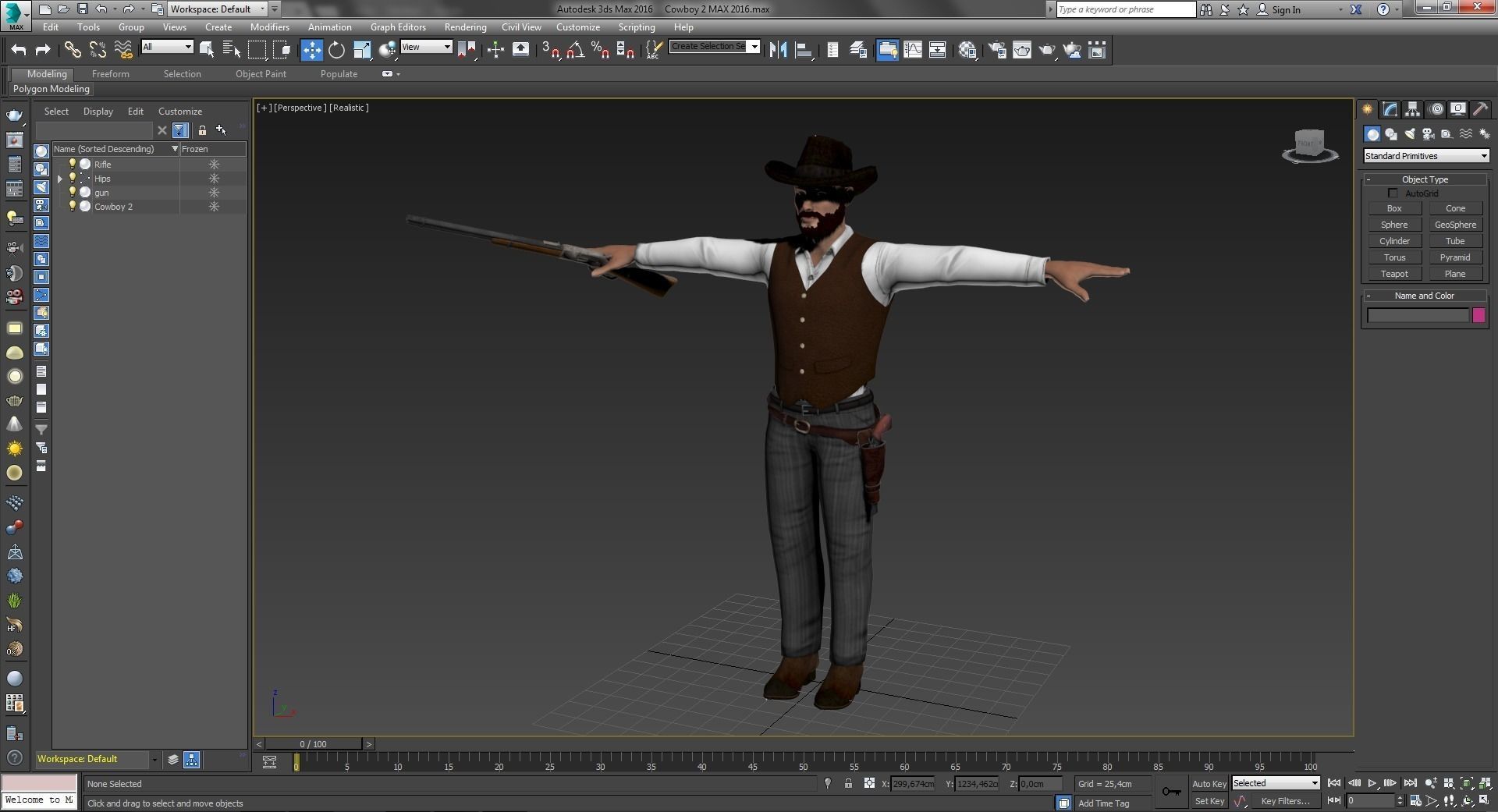This screenshot has height=812, width=1498.
Task: Open the reference coordinate View dropdown
Action: coord(426,47)
